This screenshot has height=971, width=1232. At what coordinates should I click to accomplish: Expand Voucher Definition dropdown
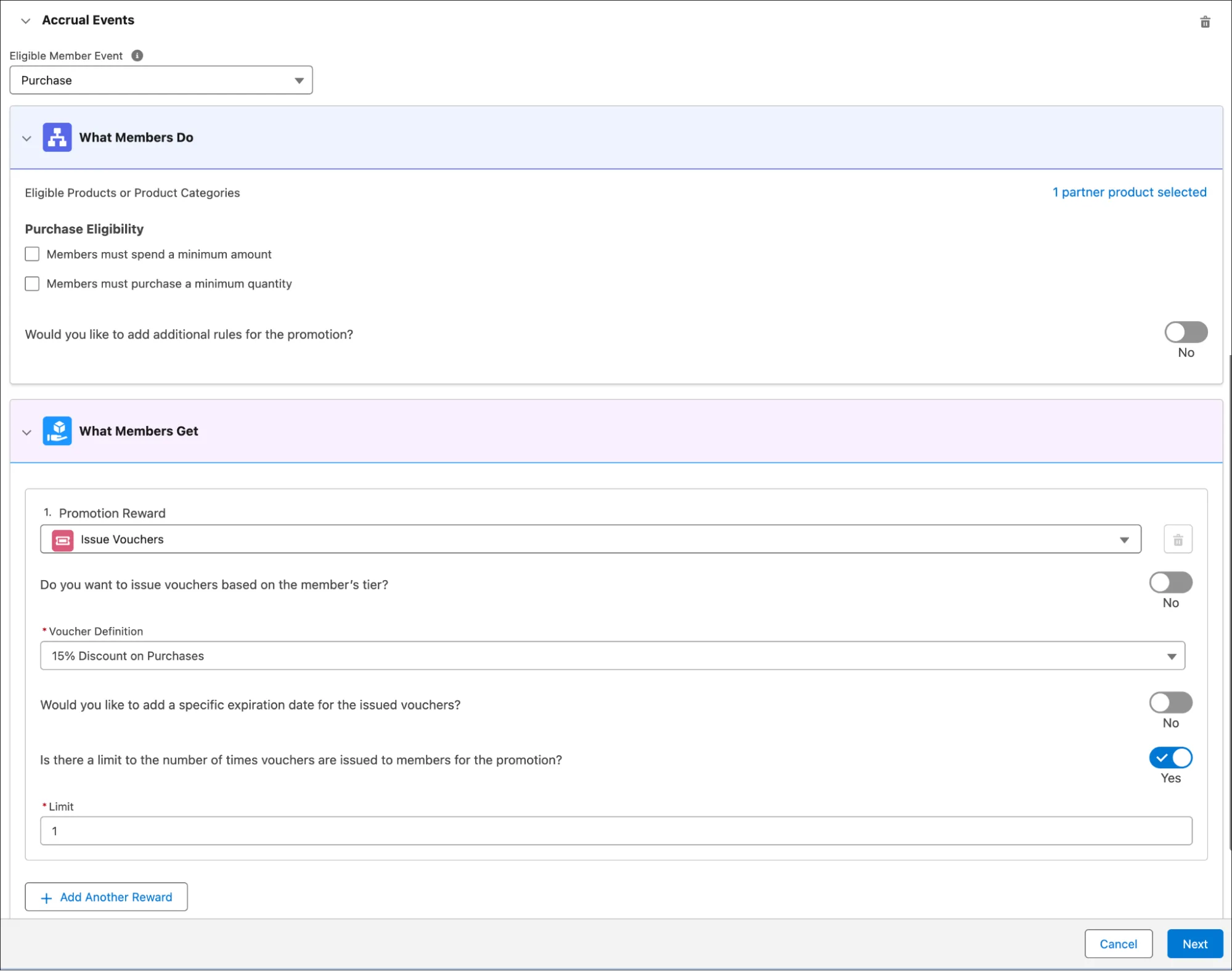click(1171, 656)
